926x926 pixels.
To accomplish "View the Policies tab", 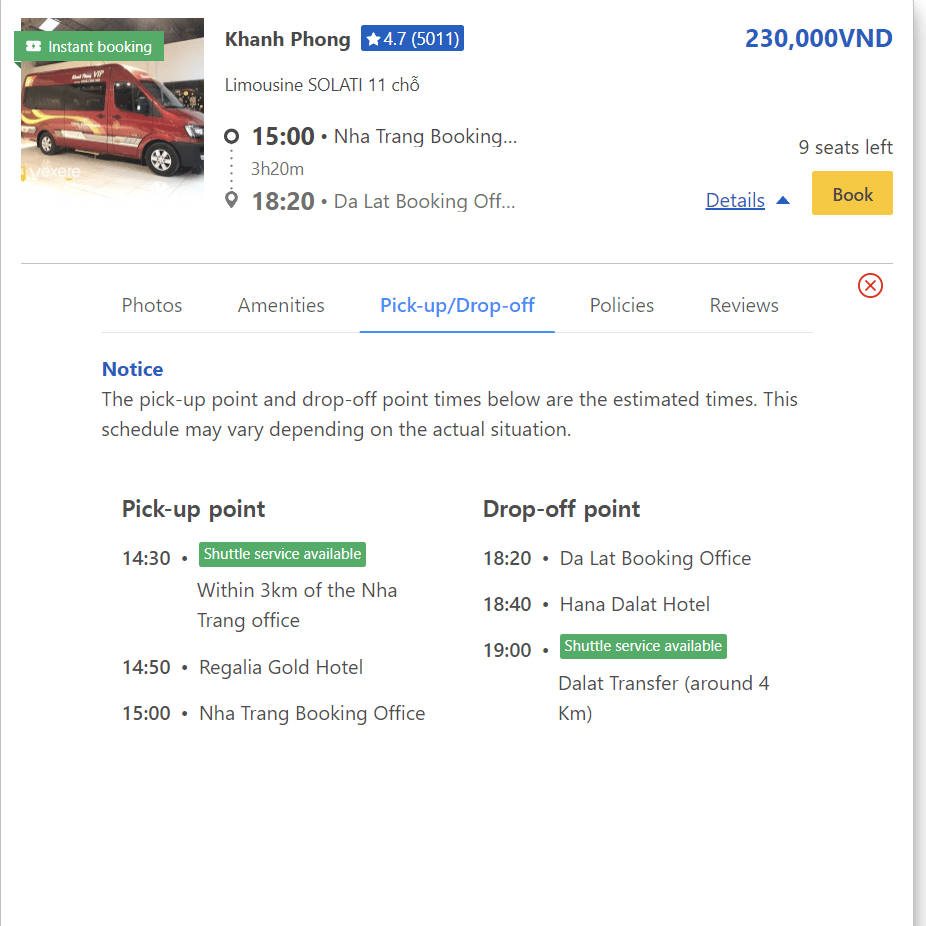I will coord(622,306).
